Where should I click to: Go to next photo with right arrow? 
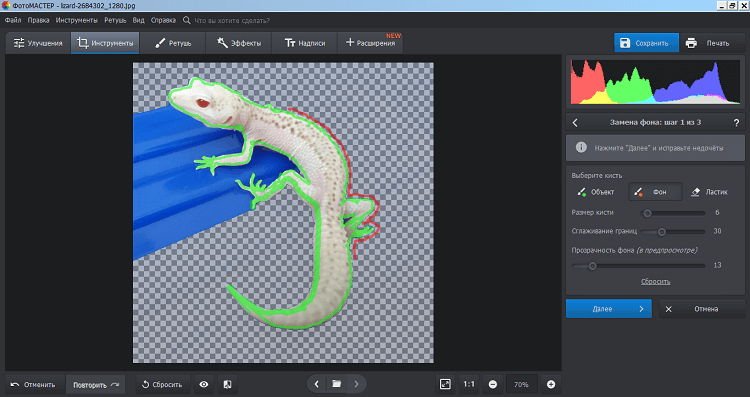point(356,384)
